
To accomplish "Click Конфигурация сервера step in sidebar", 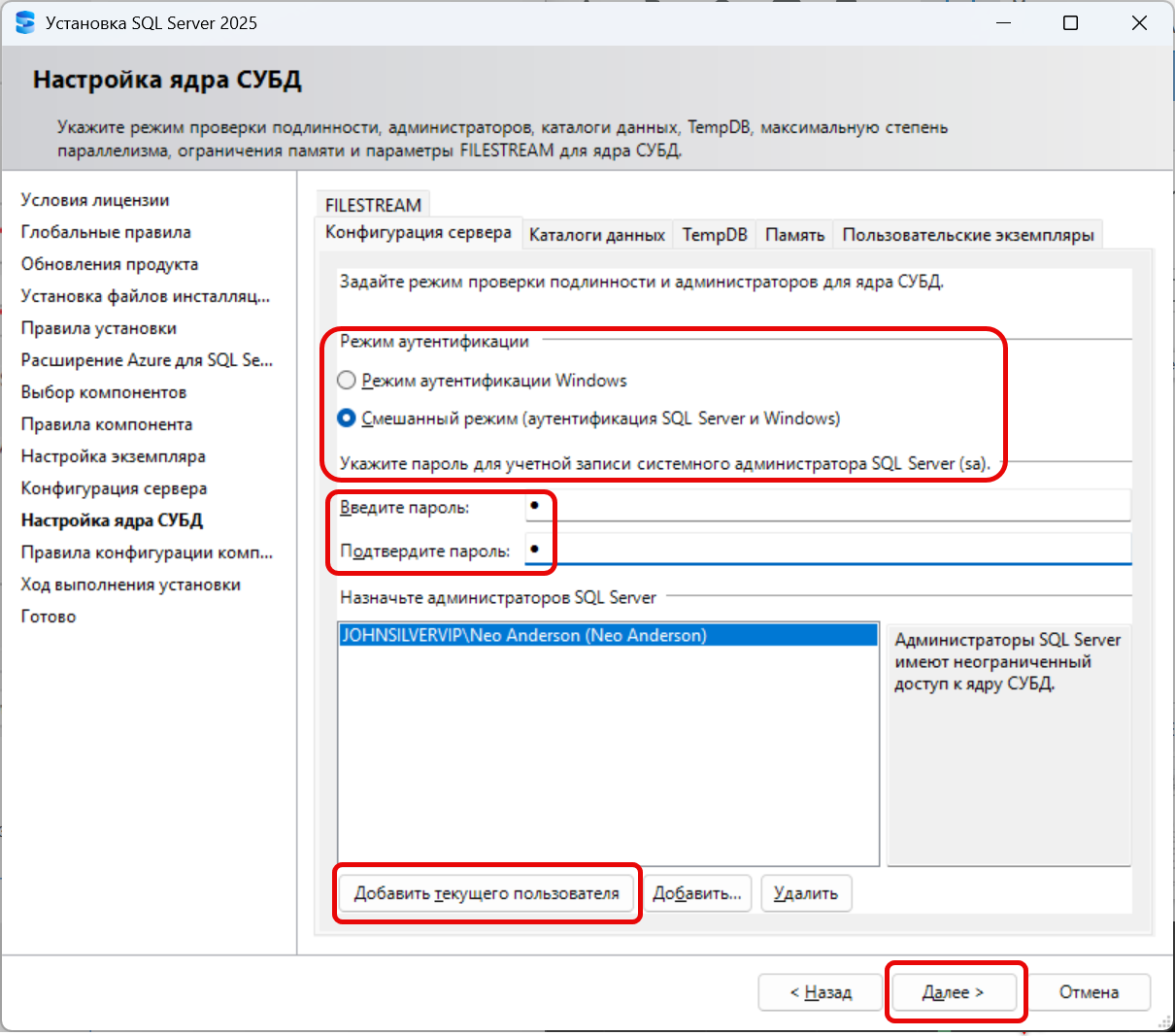I will 115,488.
